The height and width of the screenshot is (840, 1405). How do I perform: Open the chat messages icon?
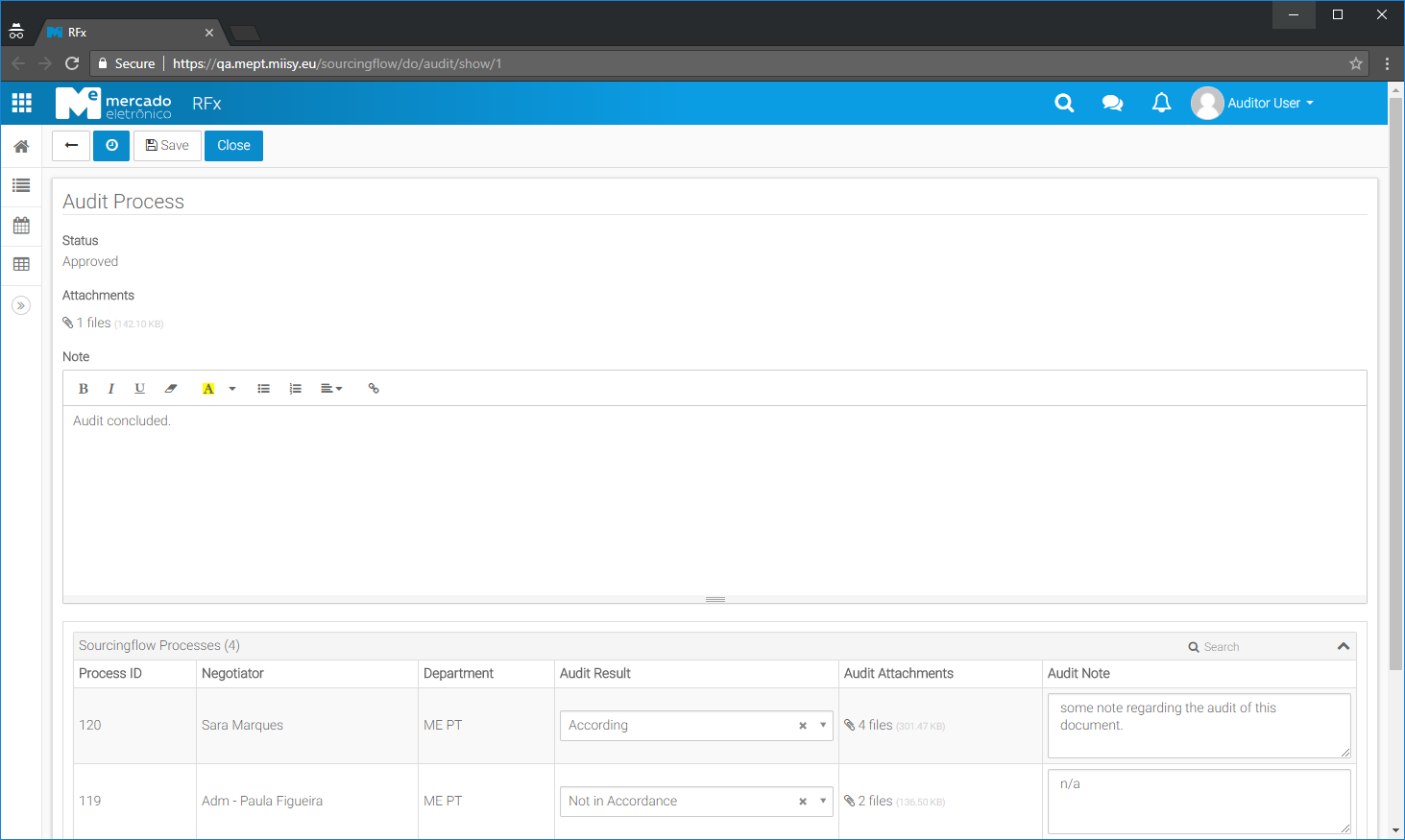pyautogui.click(x=1112, y=103)
